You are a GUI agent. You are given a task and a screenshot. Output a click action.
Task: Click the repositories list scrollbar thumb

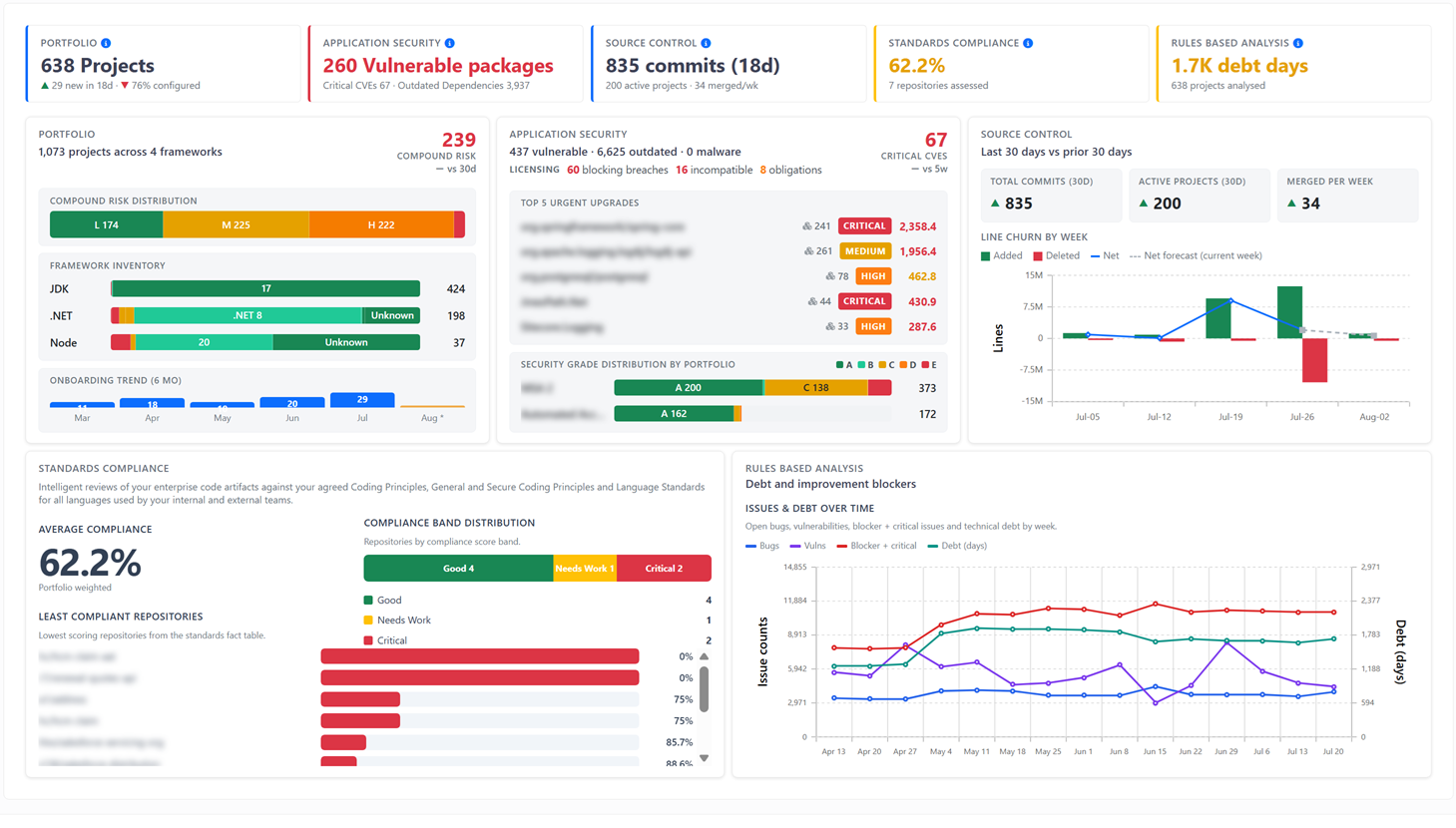[x=704, y=689]
